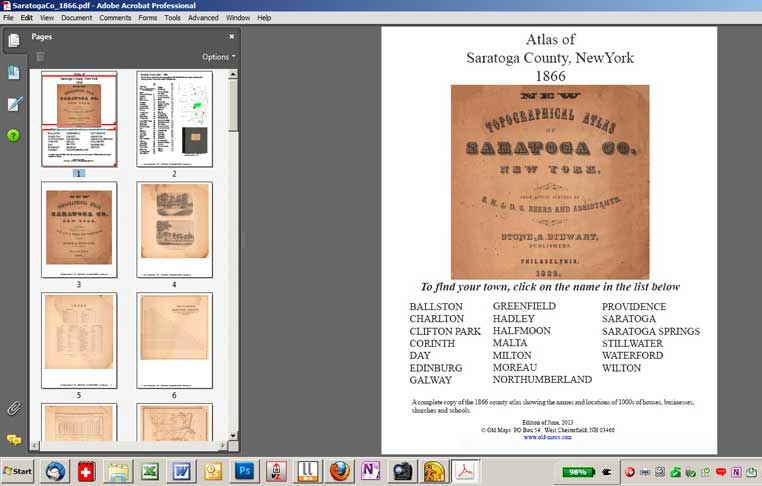Select page 5 thumbnail
This screenshot has width=762, height=486.
coord(79,341)
